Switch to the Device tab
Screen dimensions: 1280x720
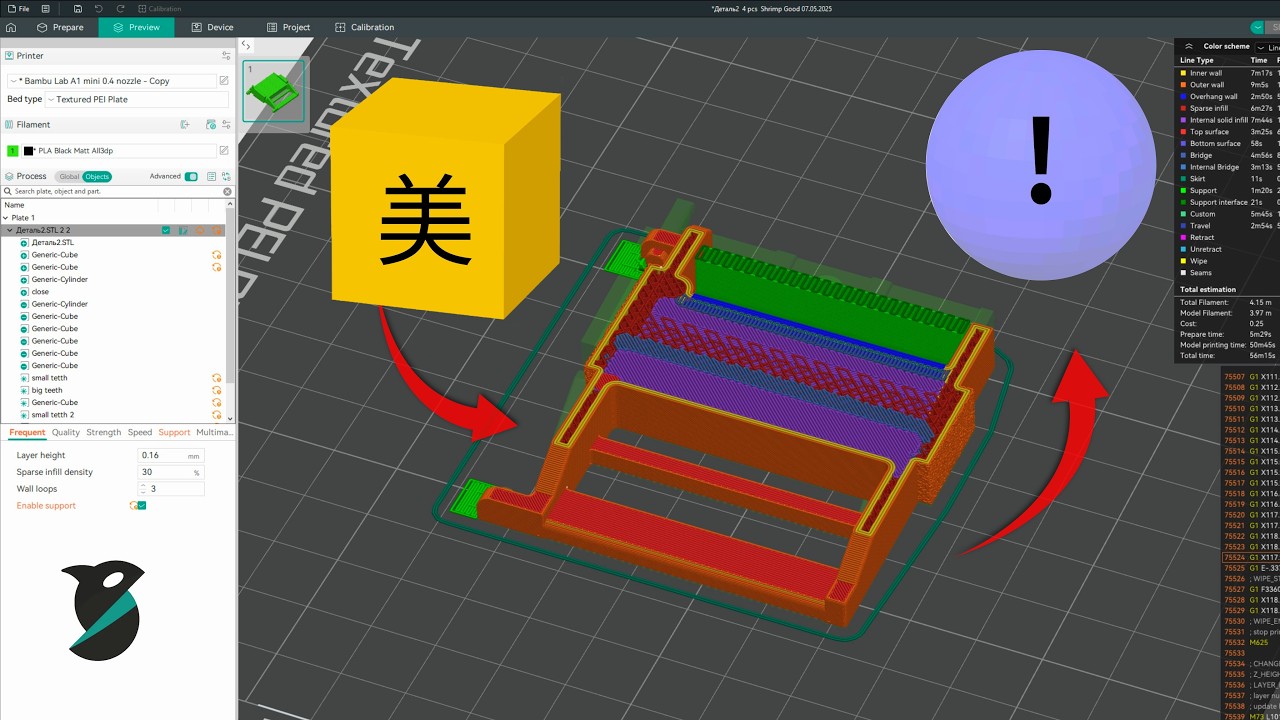coord(212,27)
